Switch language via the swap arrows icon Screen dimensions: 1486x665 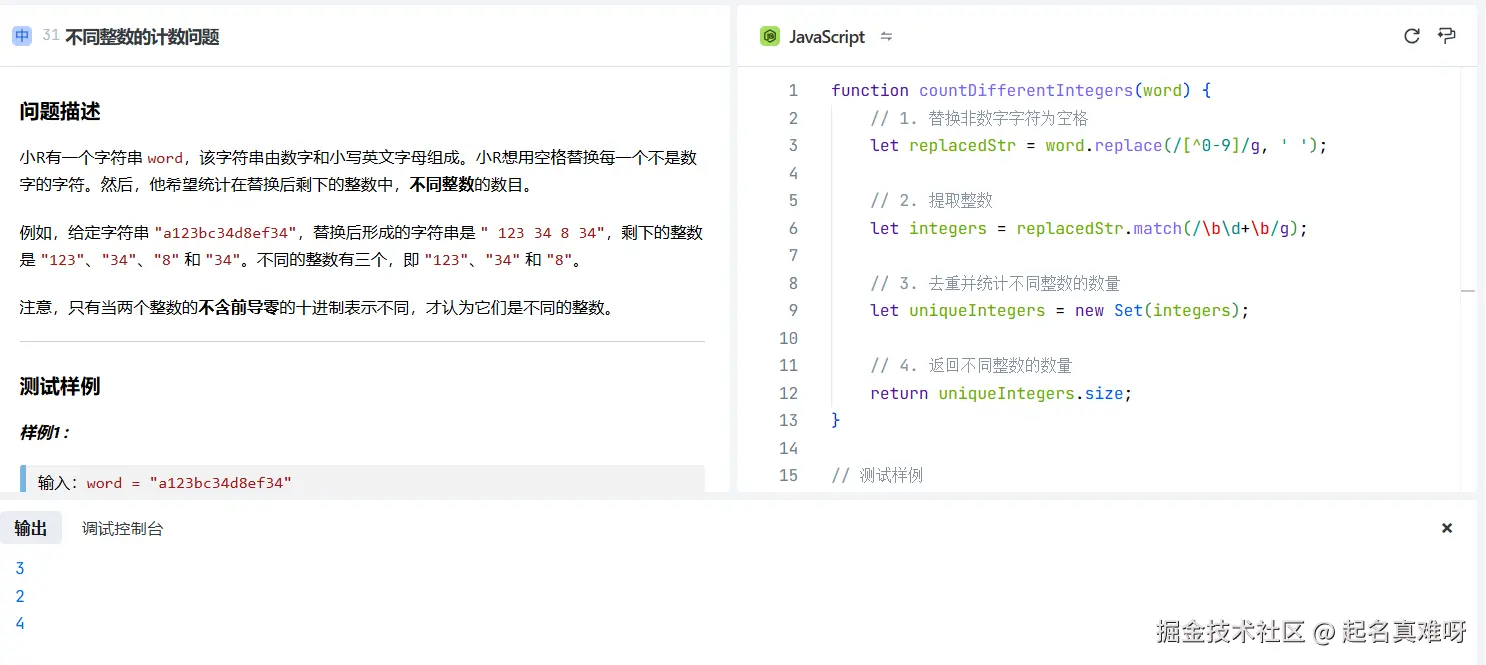coord(886,37)
